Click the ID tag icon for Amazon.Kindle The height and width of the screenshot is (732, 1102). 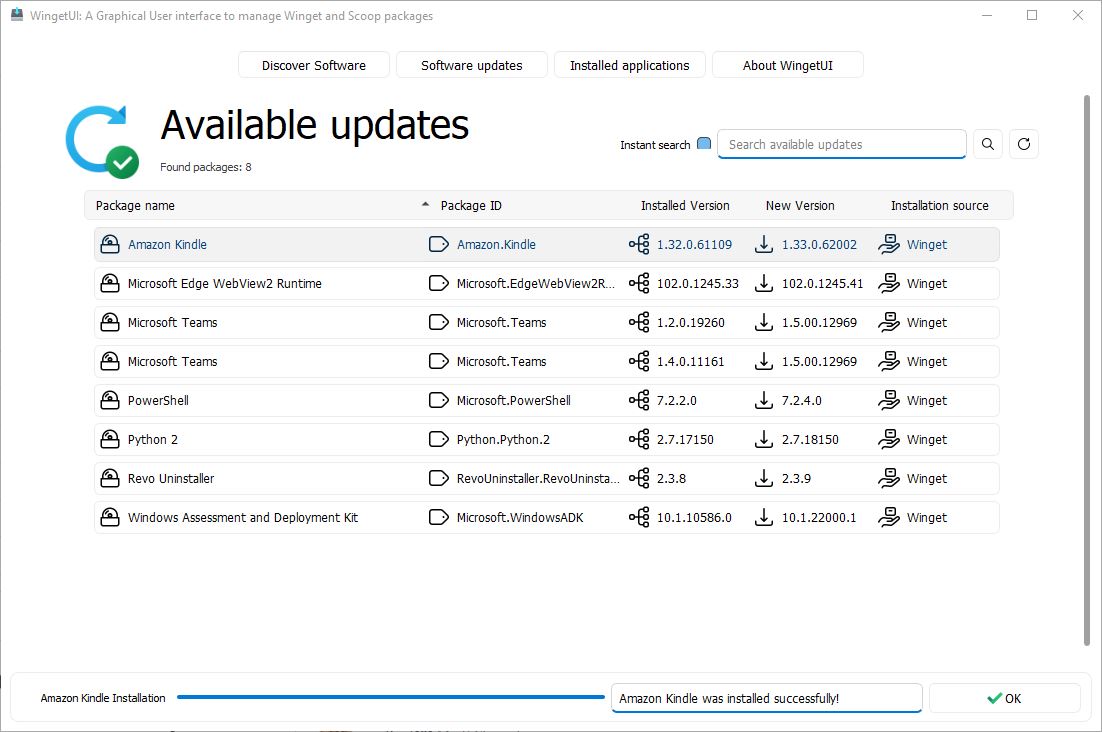[x=439, y=244]
